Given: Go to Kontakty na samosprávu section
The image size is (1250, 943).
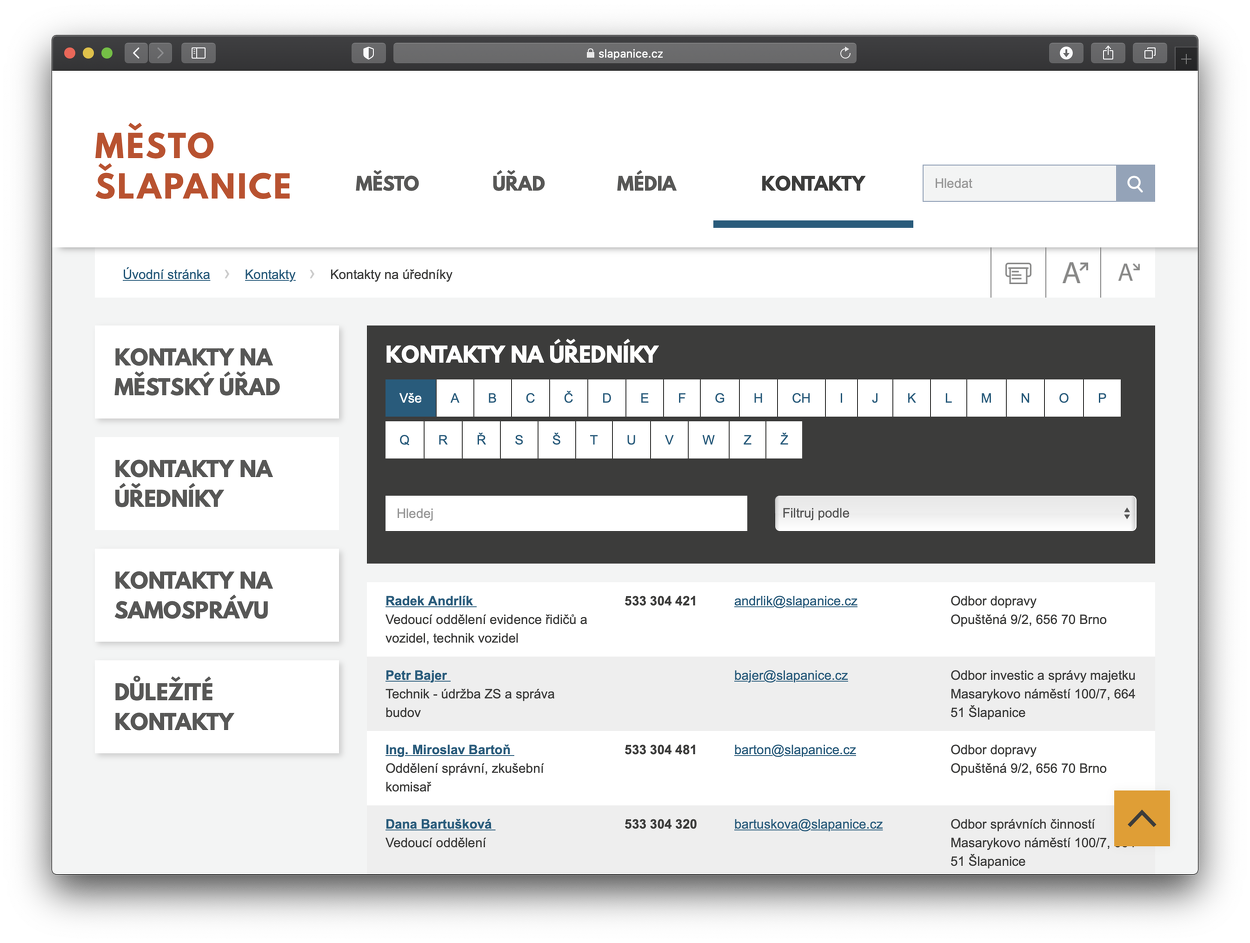Looking at the screenshot, I should tap(216, 595).
